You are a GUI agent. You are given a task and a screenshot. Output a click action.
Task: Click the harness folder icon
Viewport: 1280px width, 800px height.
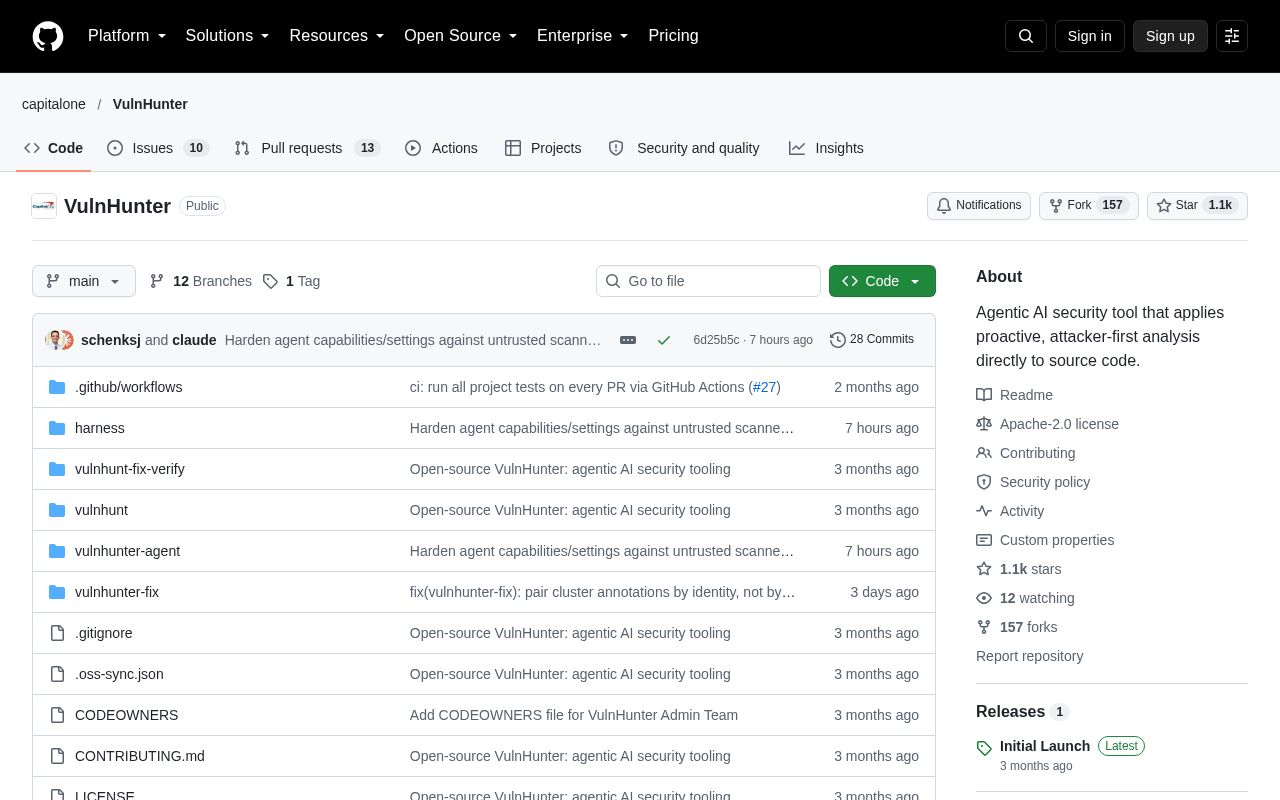pos(57,428)
